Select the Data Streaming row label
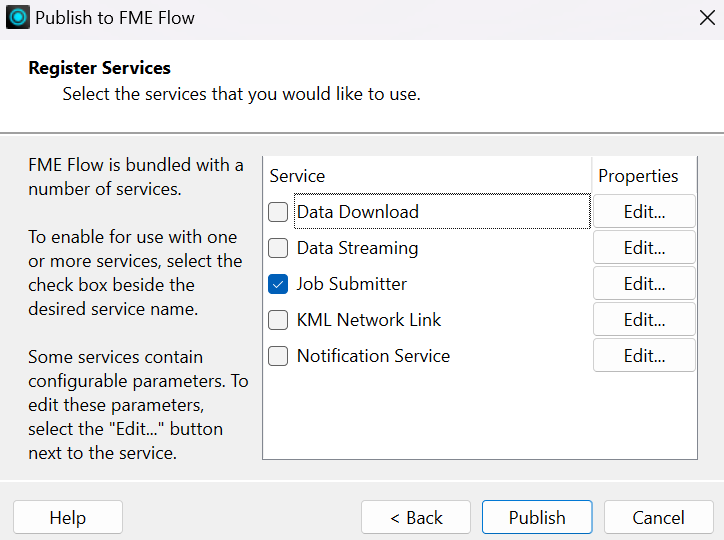Image resolution: width=724 pixels, height=540 pixels. click(358, 248)
